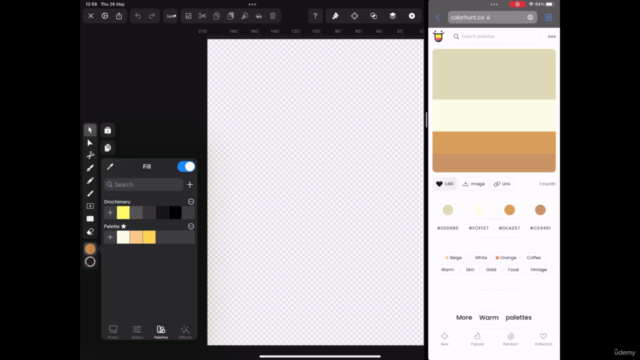The width and height of the screenshot is (640, 360).
Task: Tap the Coffee tag
Action: (x=533, y=258)
